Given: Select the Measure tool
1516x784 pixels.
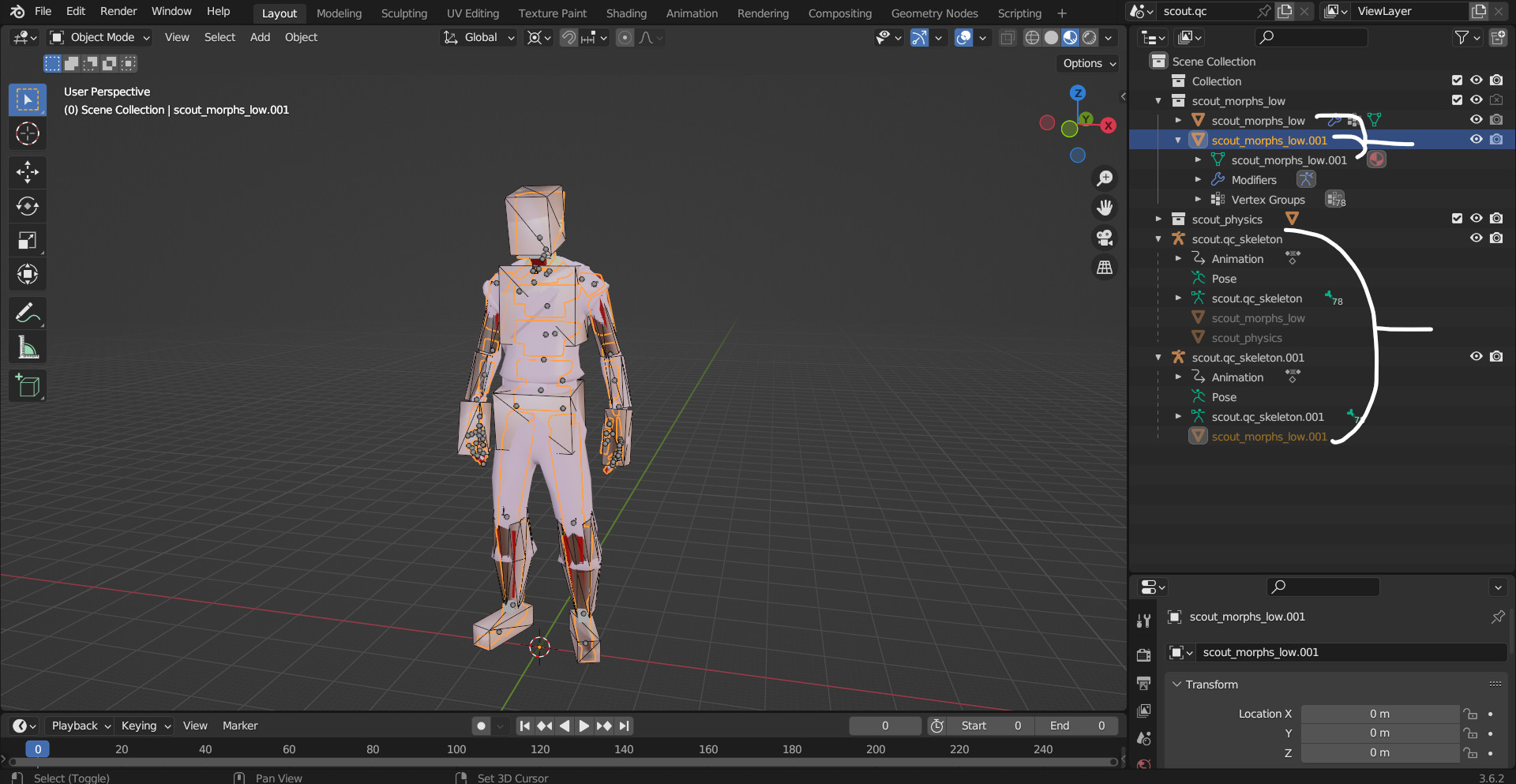Looking at the screenshot, I should coord(28,347).
